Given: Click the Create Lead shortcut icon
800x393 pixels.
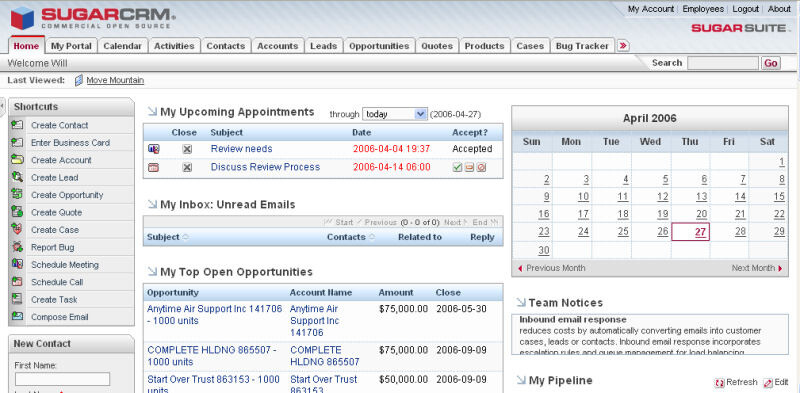Looking at the screenshot, I should pyautogui.click(x=17, y=177).
